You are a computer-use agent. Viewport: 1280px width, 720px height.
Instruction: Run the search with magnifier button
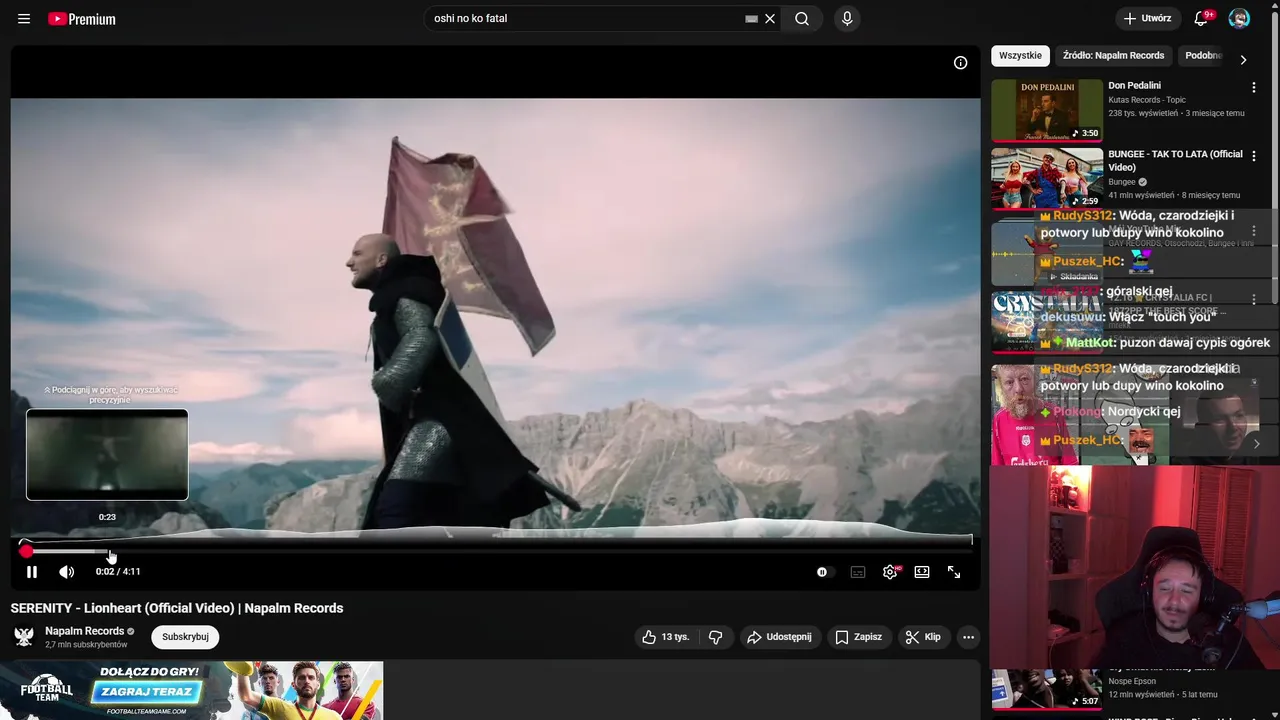pos(802,19)
